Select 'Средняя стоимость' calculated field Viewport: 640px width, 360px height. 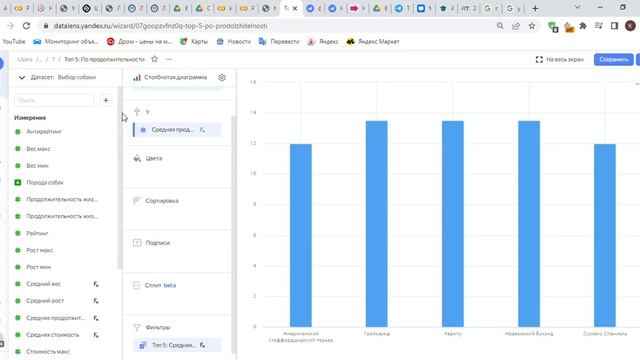coord(53,335)
